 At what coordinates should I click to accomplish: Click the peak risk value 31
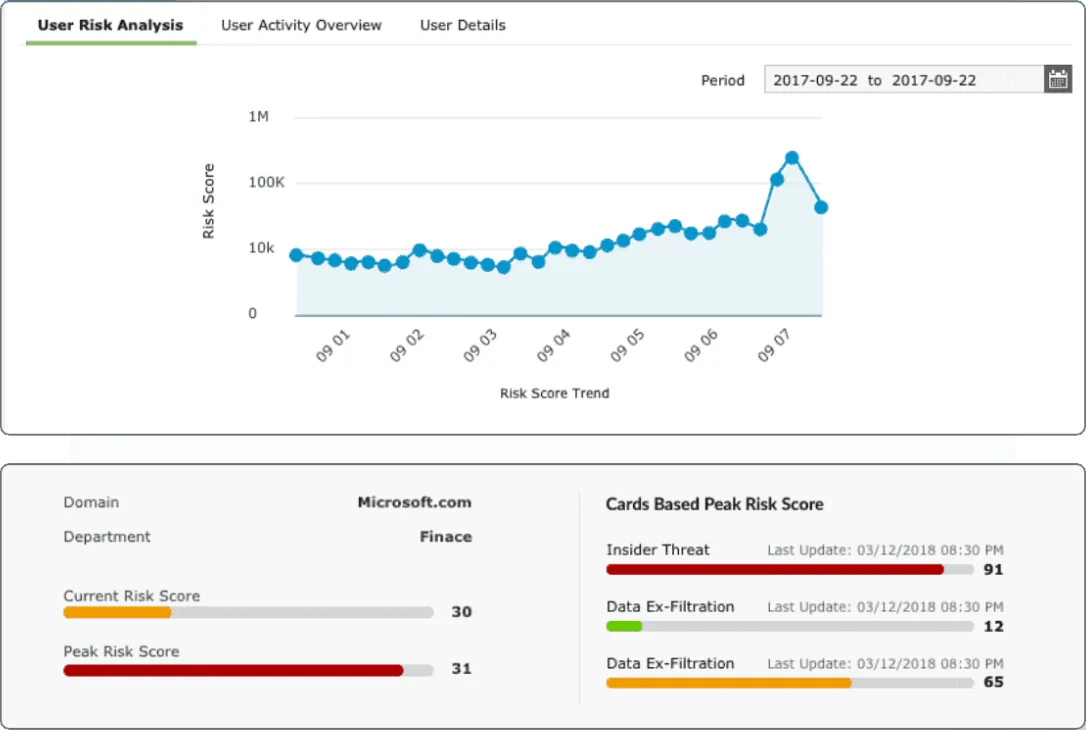tap(461, 669)
